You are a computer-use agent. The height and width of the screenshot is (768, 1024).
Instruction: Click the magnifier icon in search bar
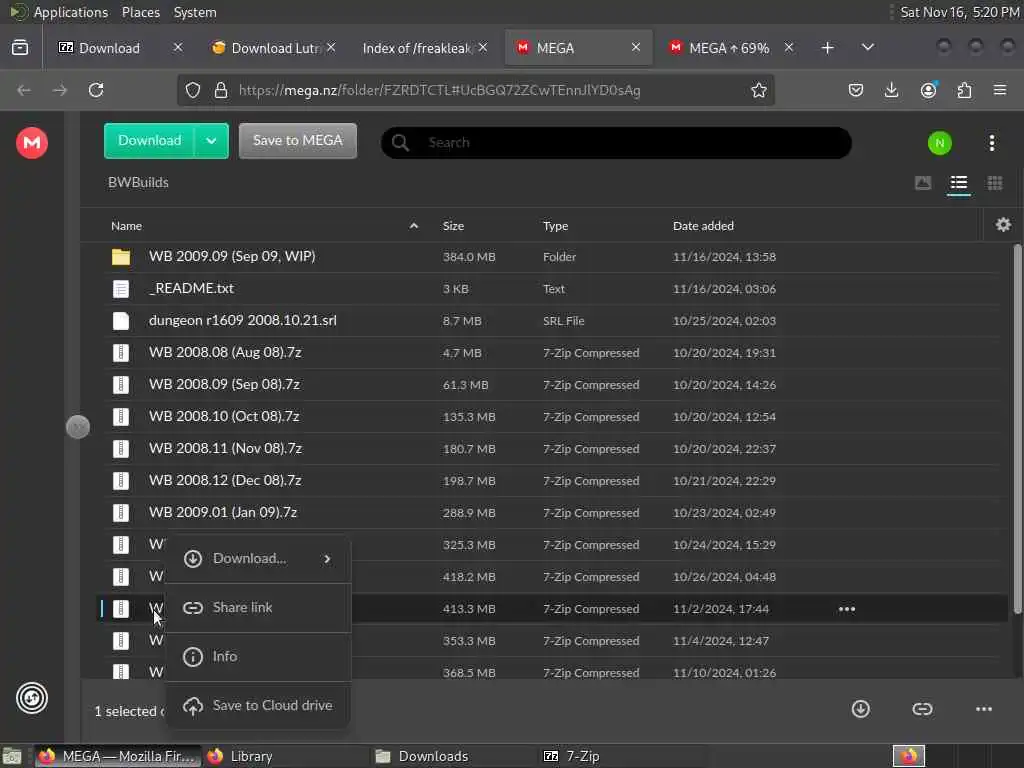click(401, 143)
